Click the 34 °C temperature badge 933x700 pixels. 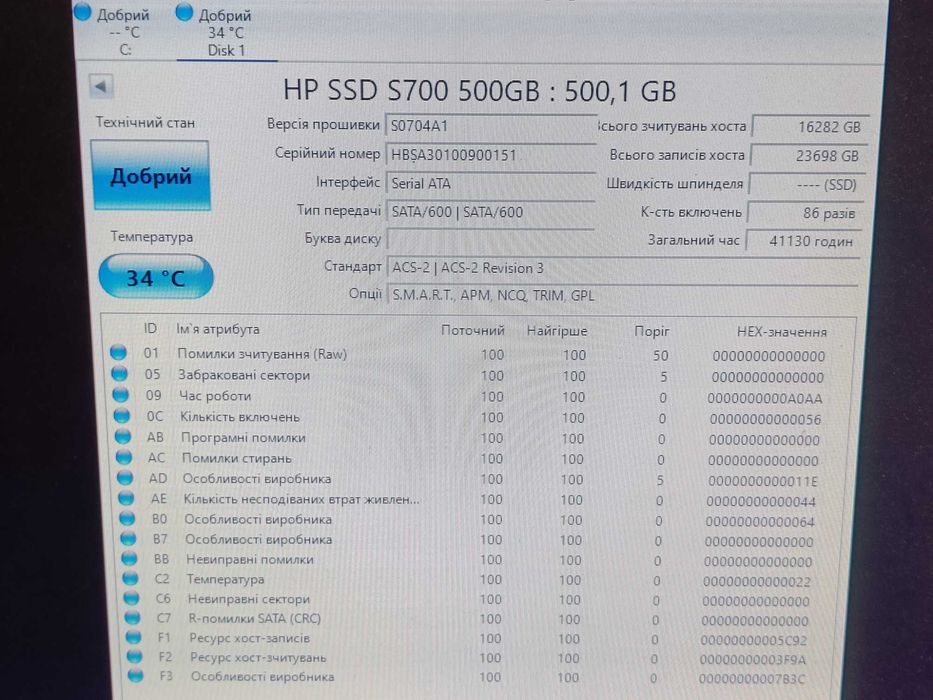[155, 277]
